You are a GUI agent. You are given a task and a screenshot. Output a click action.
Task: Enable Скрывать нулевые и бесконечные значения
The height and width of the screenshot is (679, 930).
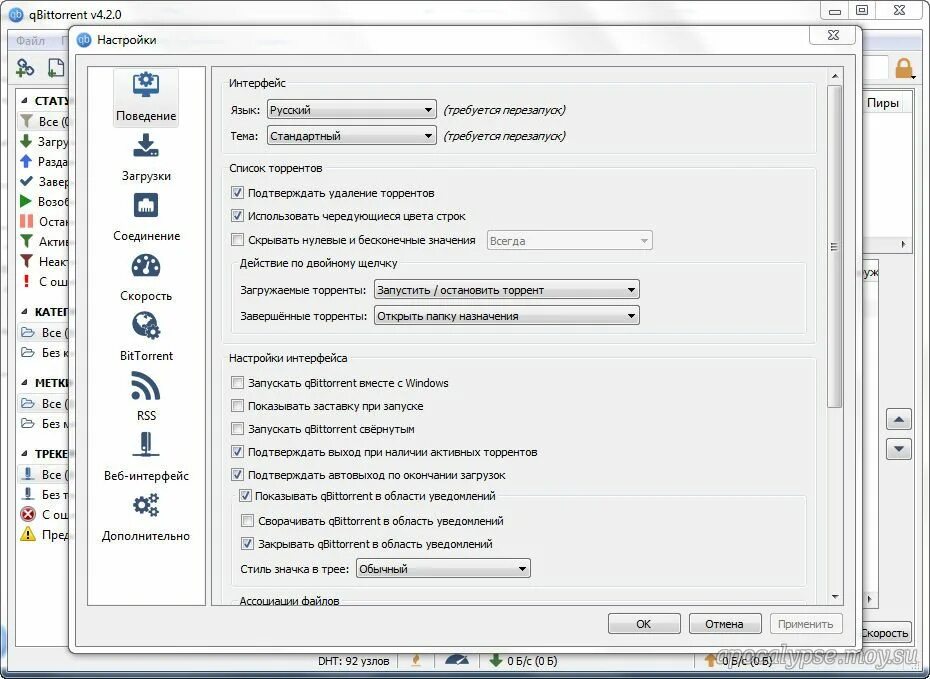point(237,240)
